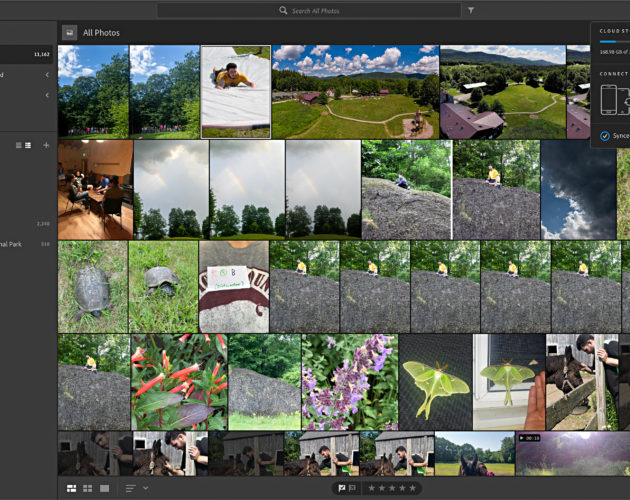Open middle of three rainbow sky photos
The width and height of the screenshot is (630, 500).
pyautogui.click(x=247, y=190)
